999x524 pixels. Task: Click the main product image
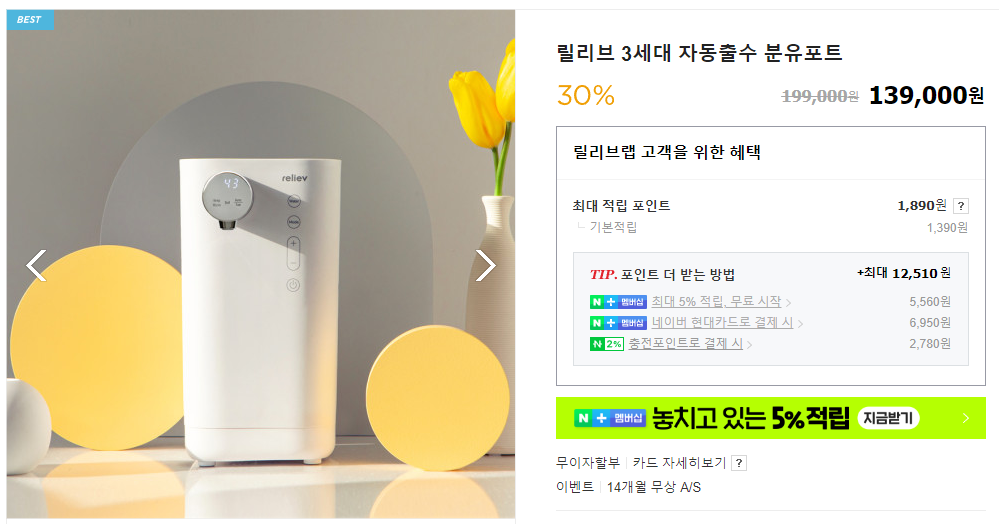(x=261, y=264)
